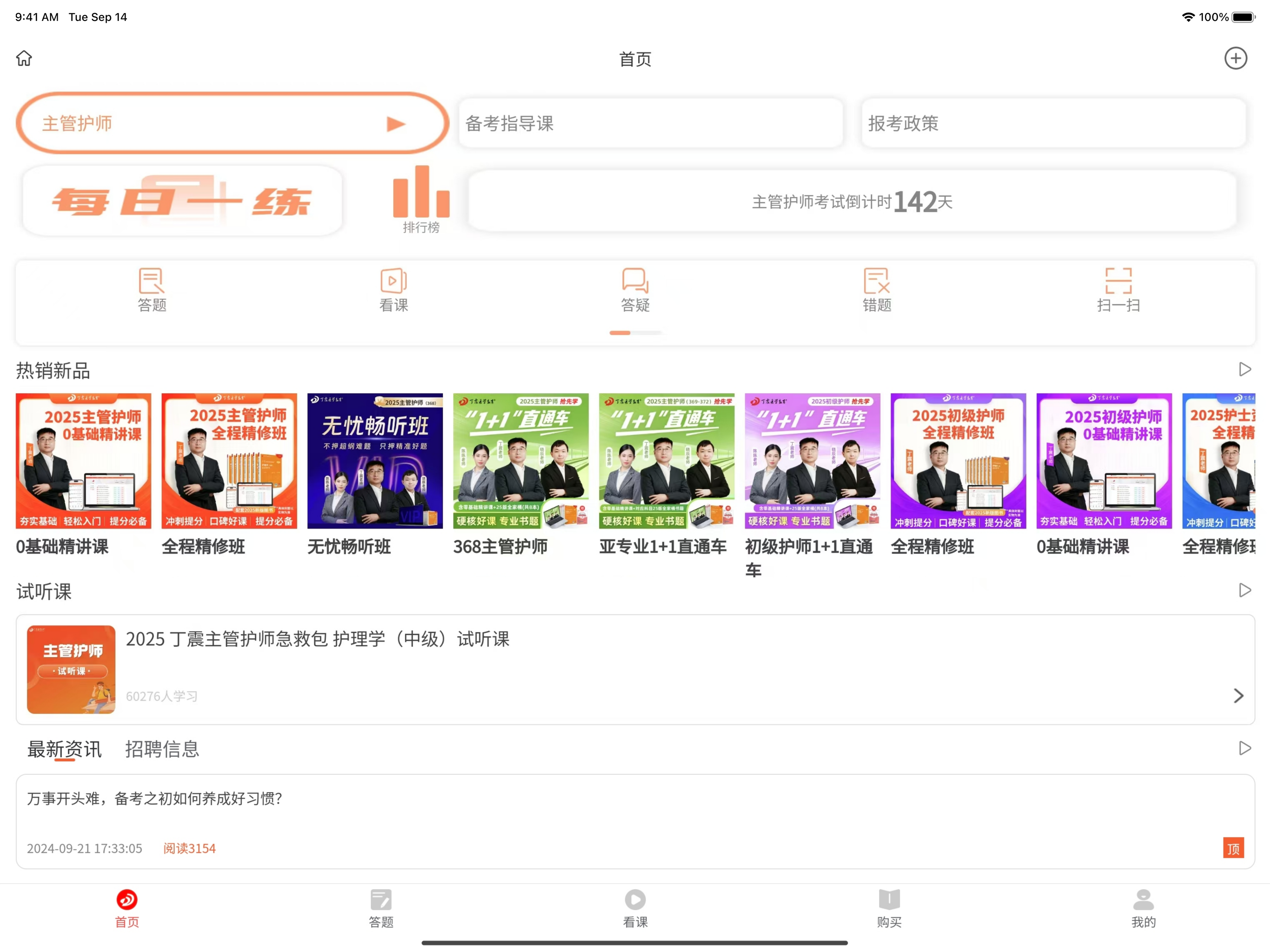Expand news list with its arrow

point(1245,748)
